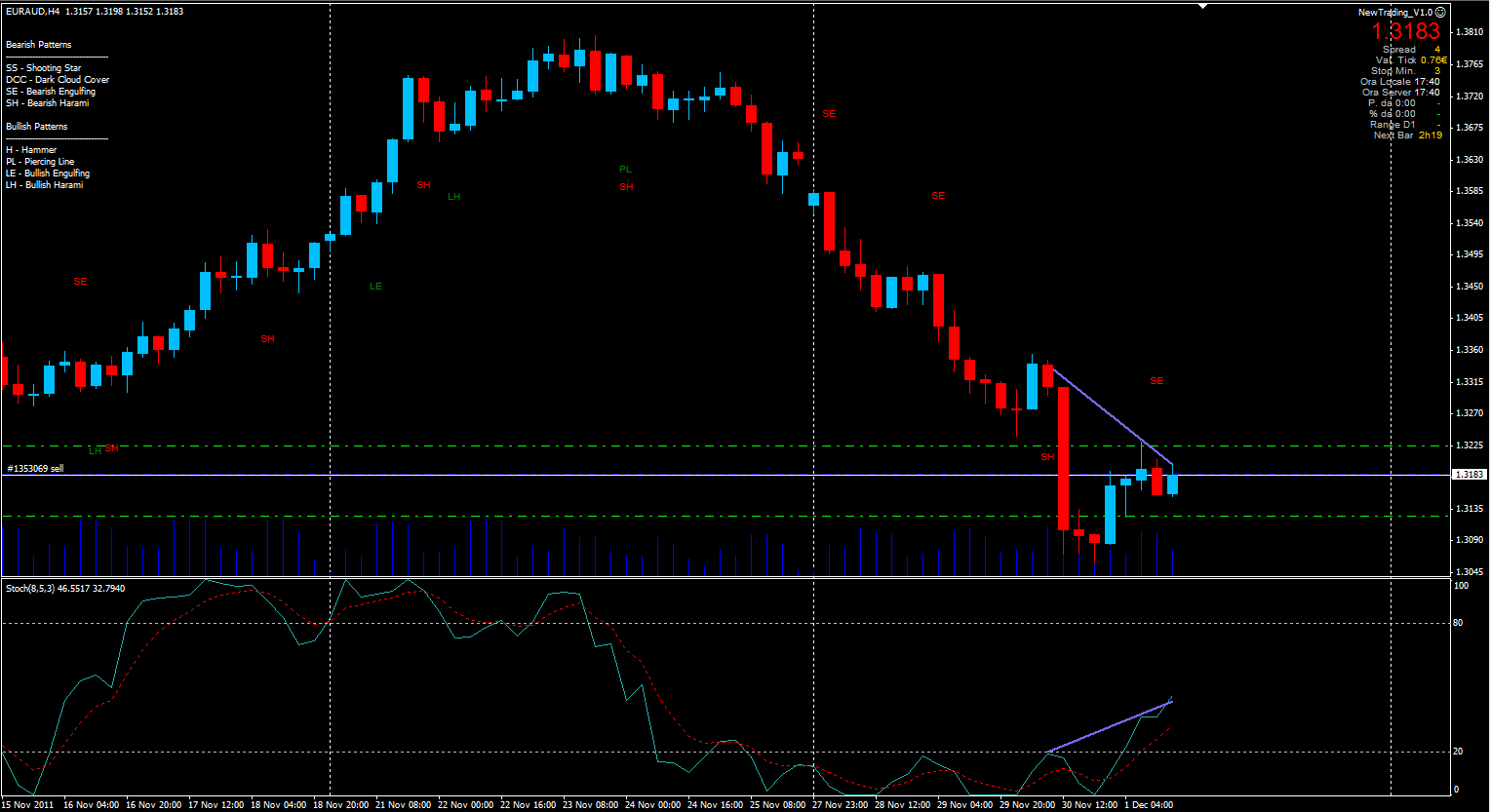
Task: Click the 1.3225 price axis label
Action: pyautogui.click(x=1470, y=445)
